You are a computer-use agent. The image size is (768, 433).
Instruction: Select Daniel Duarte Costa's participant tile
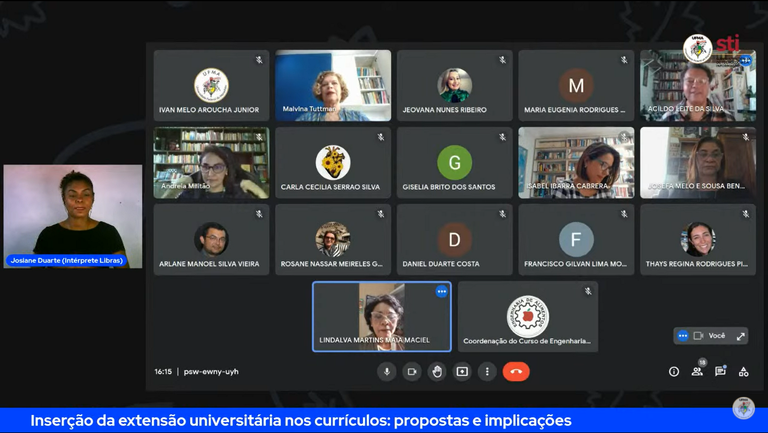point(455,240)
